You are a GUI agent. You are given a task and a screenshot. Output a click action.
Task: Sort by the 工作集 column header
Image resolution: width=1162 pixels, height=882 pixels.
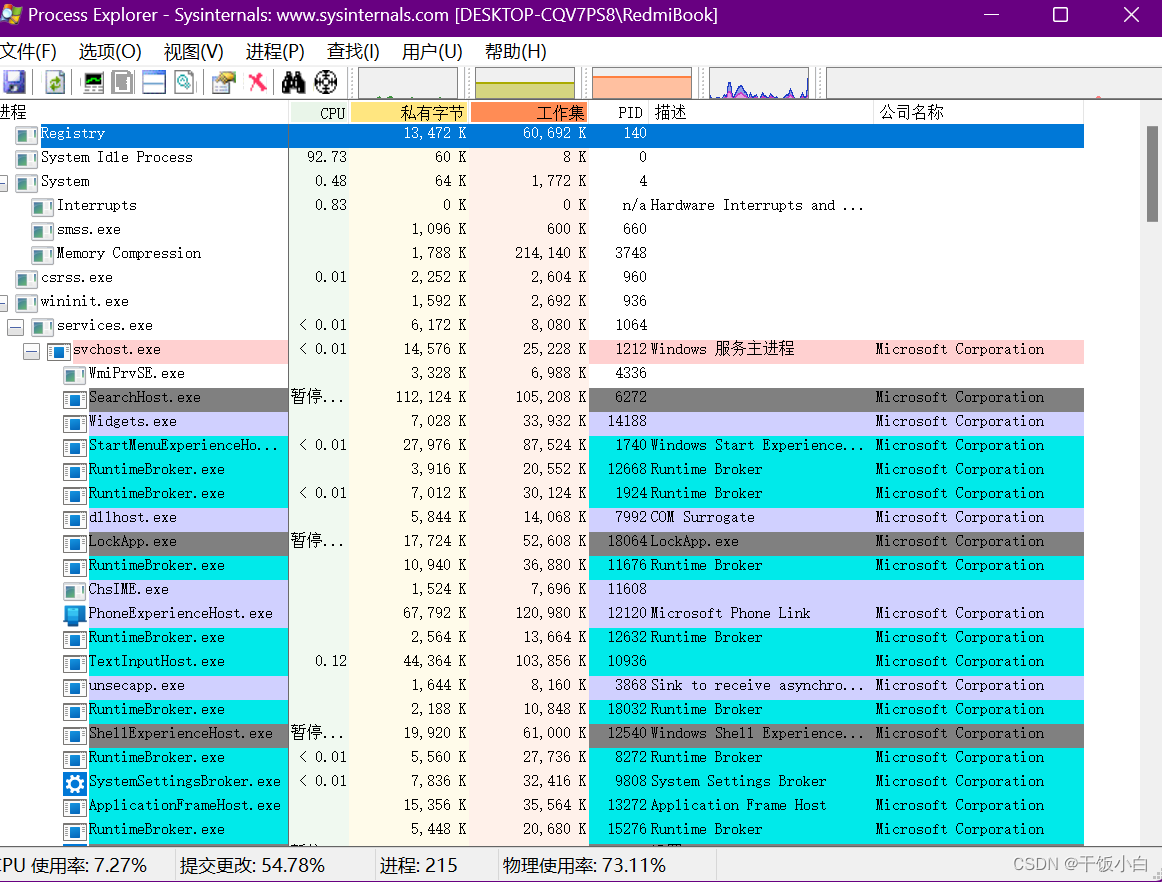pyautogui.click(x=529, y=113)
